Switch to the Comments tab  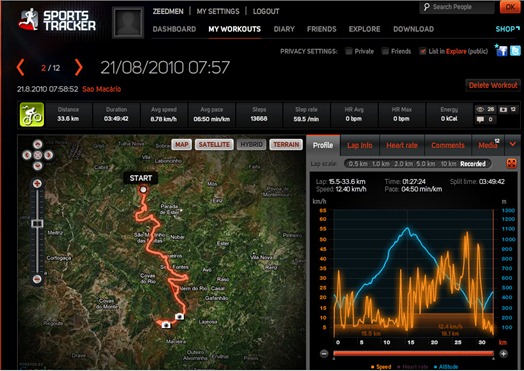click(x=448, y=145)
